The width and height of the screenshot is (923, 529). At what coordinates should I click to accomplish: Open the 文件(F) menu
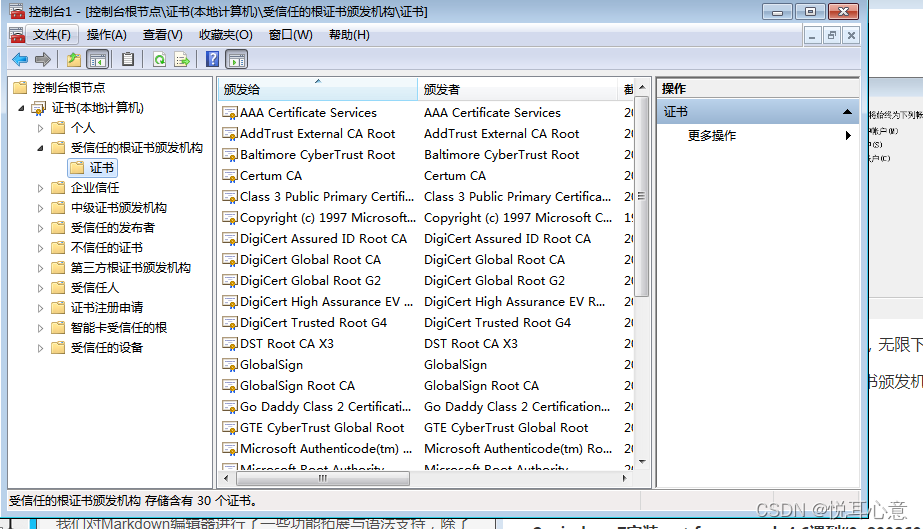(51, 35)
